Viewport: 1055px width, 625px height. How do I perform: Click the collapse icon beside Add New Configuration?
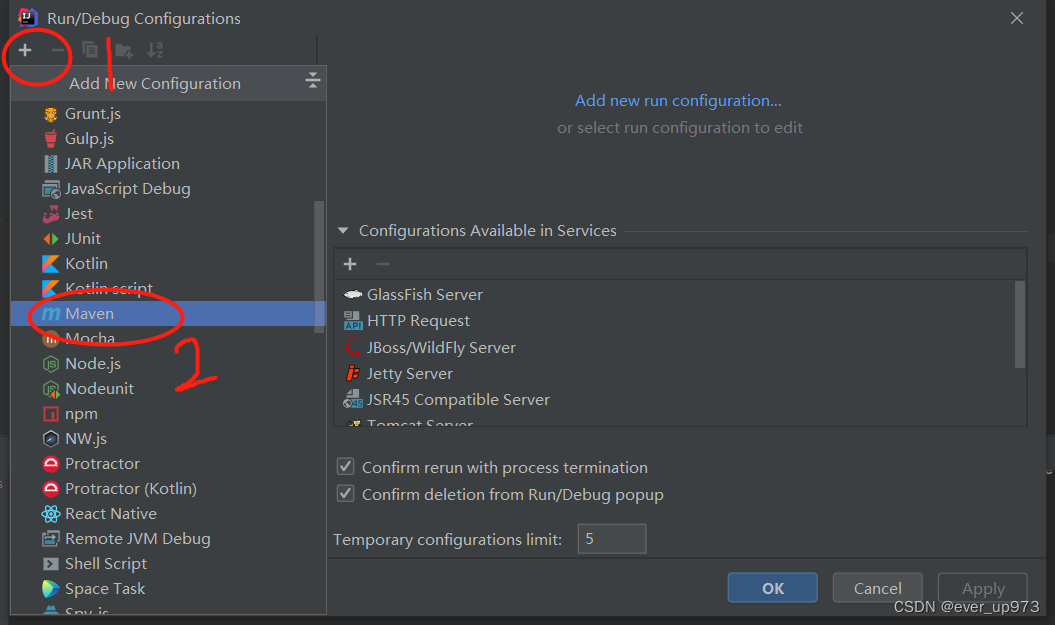pos(312,81)
